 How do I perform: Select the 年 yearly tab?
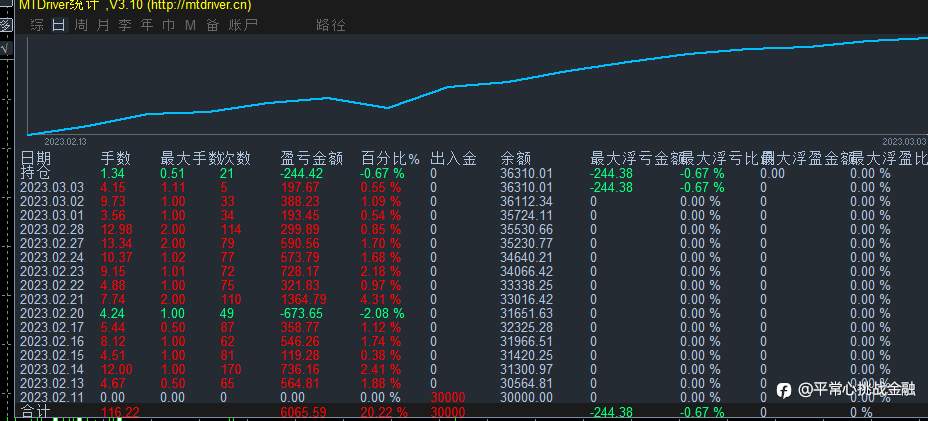pos(147,25)
